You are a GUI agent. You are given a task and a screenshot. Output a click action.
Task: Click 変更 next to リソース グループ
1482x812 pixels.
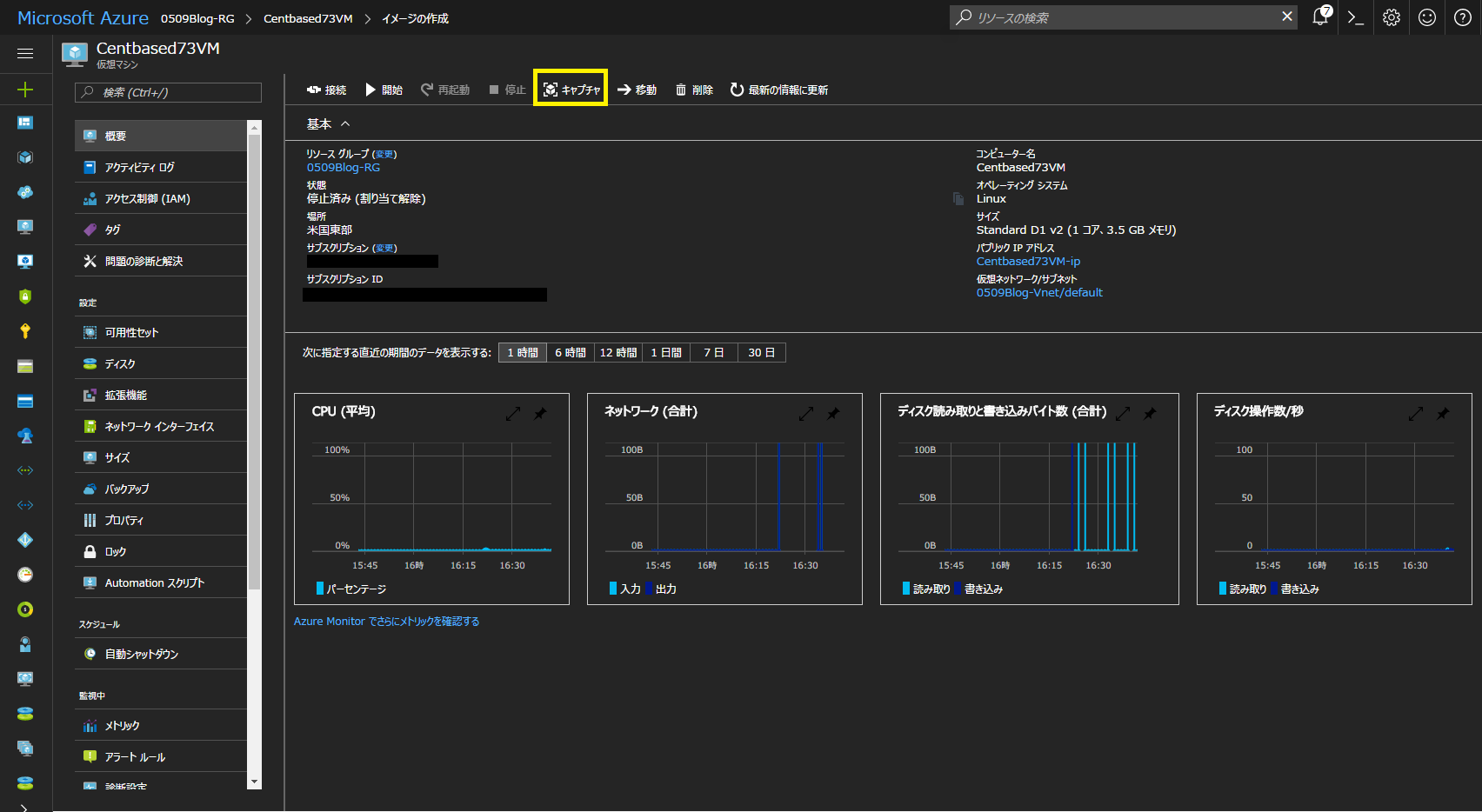pyautogui.click(x=384, y=154)
